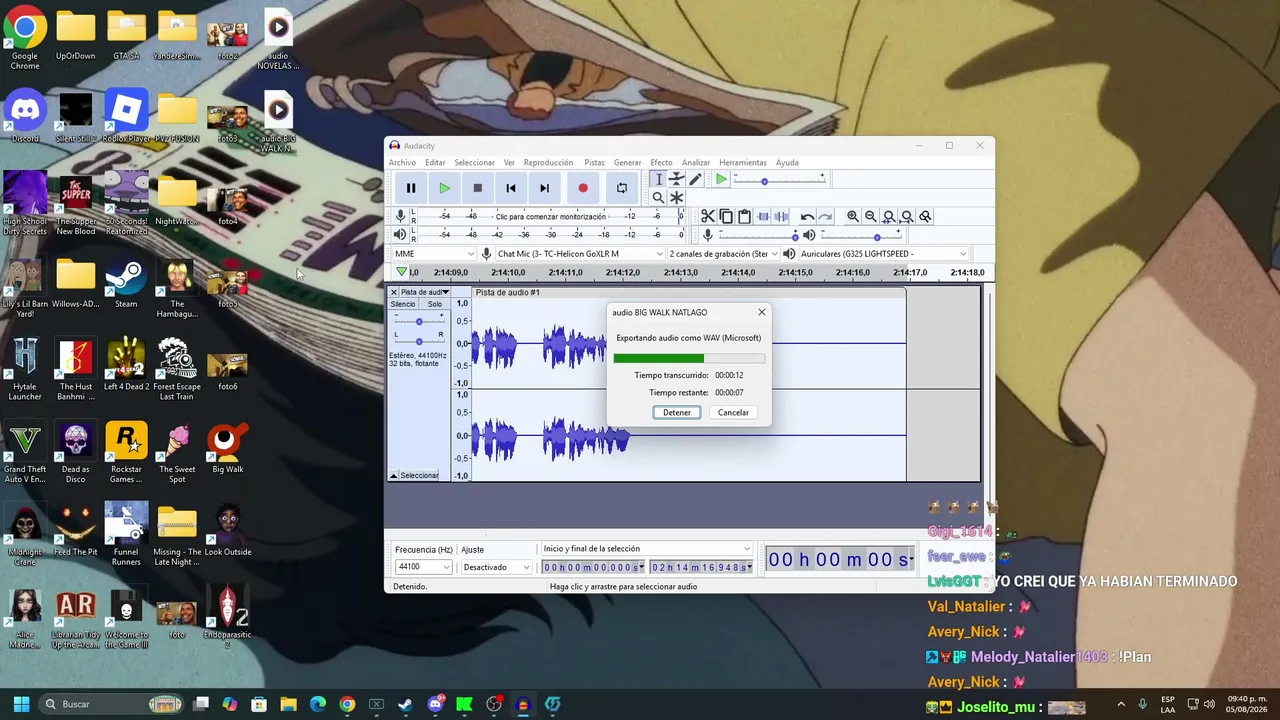Close the audio track with X button
The height and width of the screenshot is (720, 1280).
393,292
